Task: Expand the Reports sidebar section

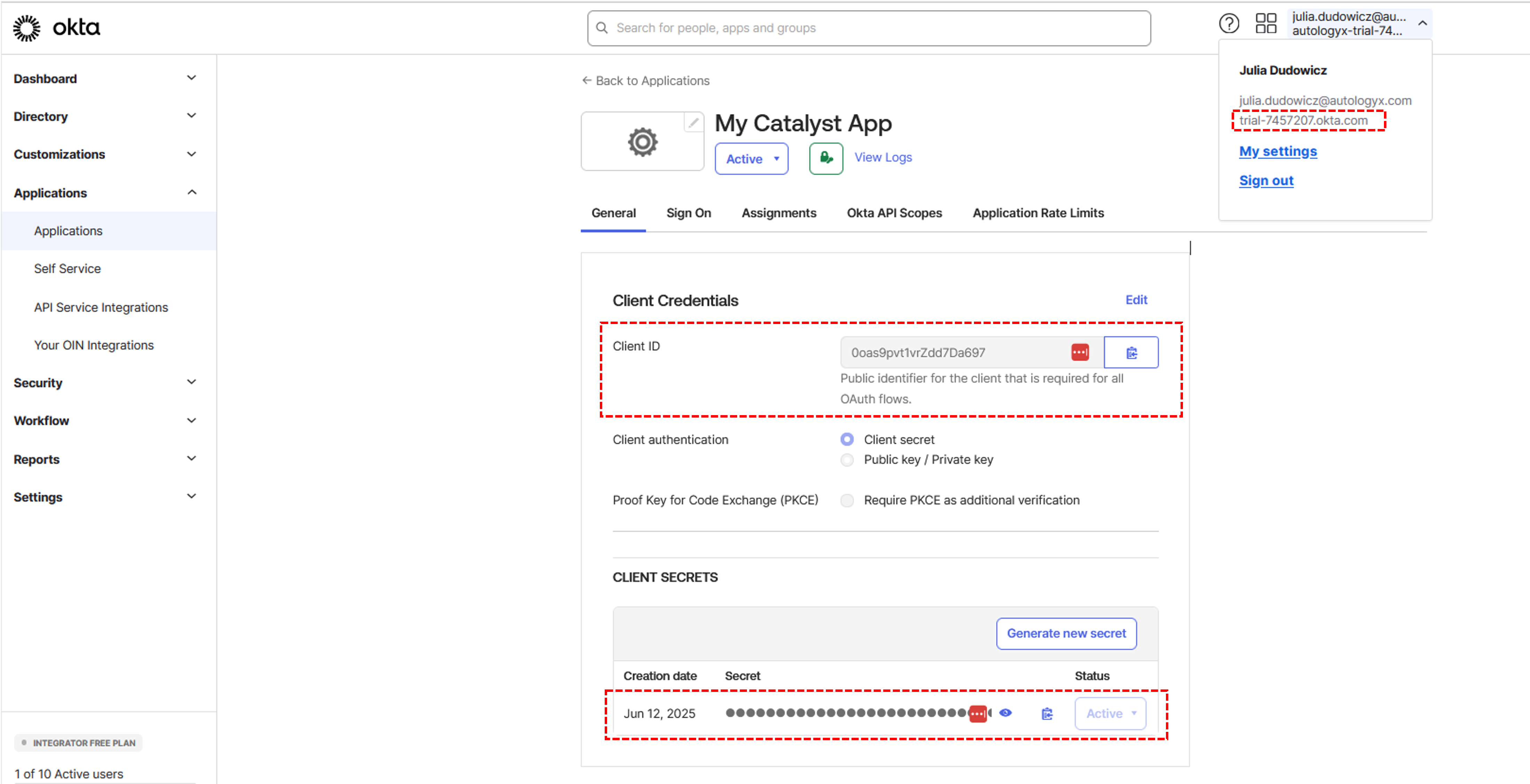Action: click(x=191, y=459)
